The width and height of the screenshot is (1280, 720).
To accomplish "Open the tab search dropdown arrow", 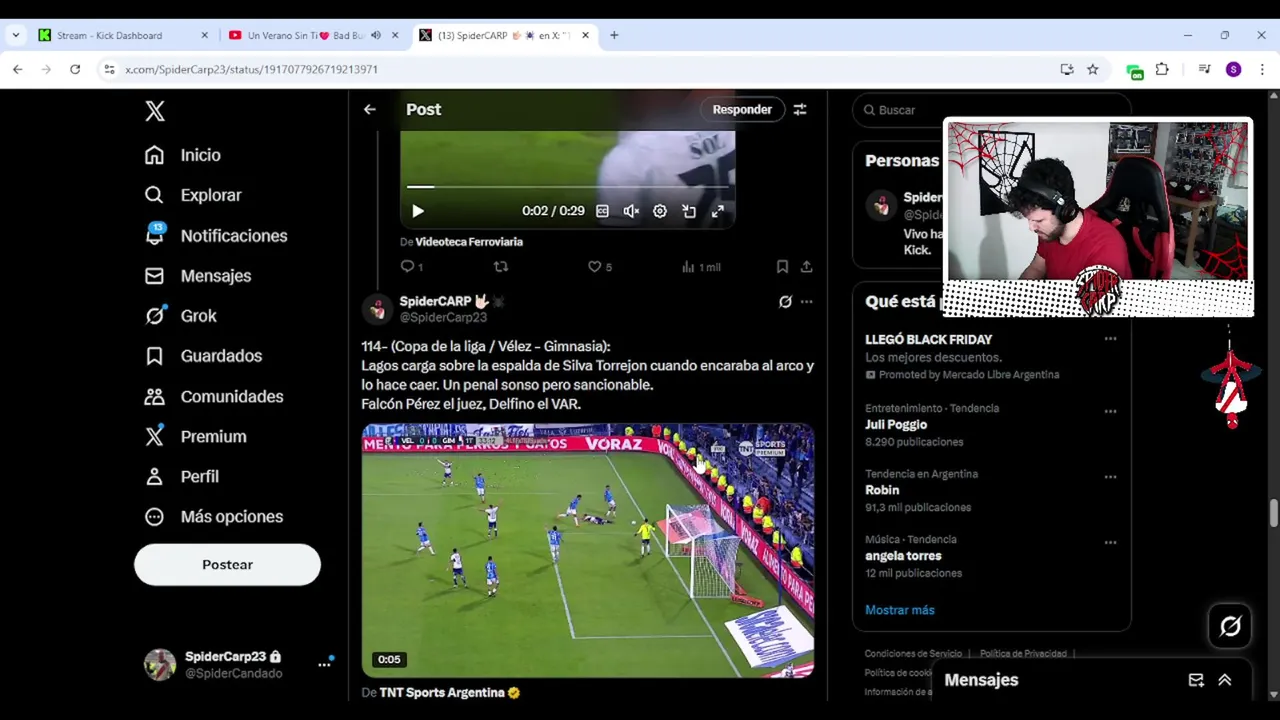I will pos(16,35).
